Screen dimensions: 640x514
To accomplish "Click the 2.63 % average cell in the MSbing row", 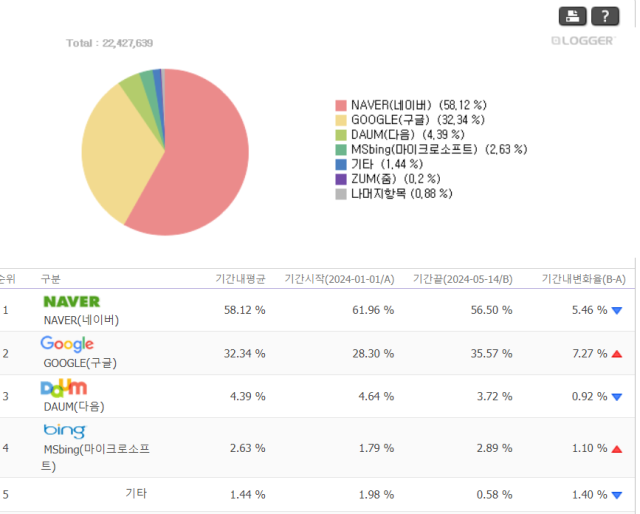I will click(248, 448).
